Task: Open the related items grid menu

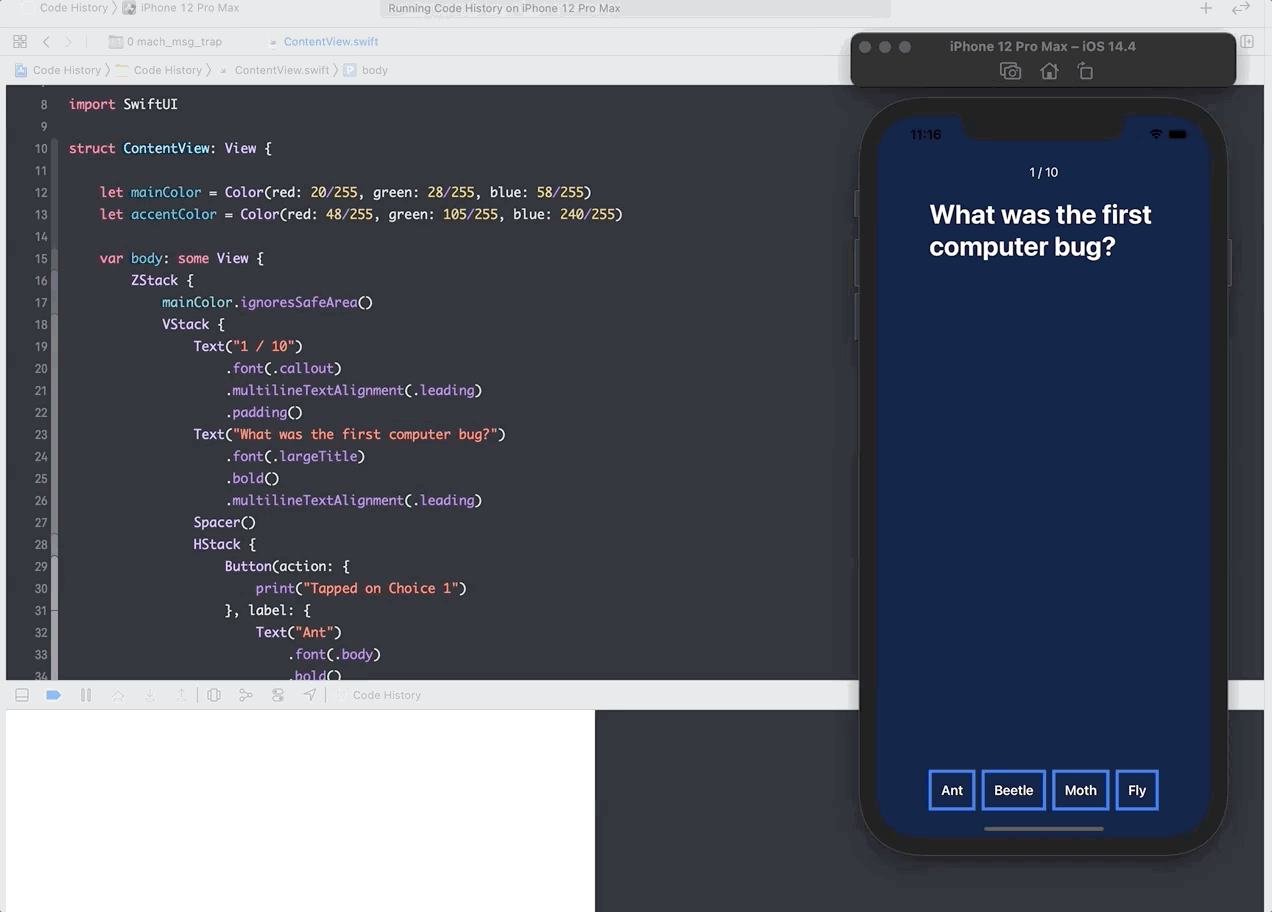Action: pos(20,42)
